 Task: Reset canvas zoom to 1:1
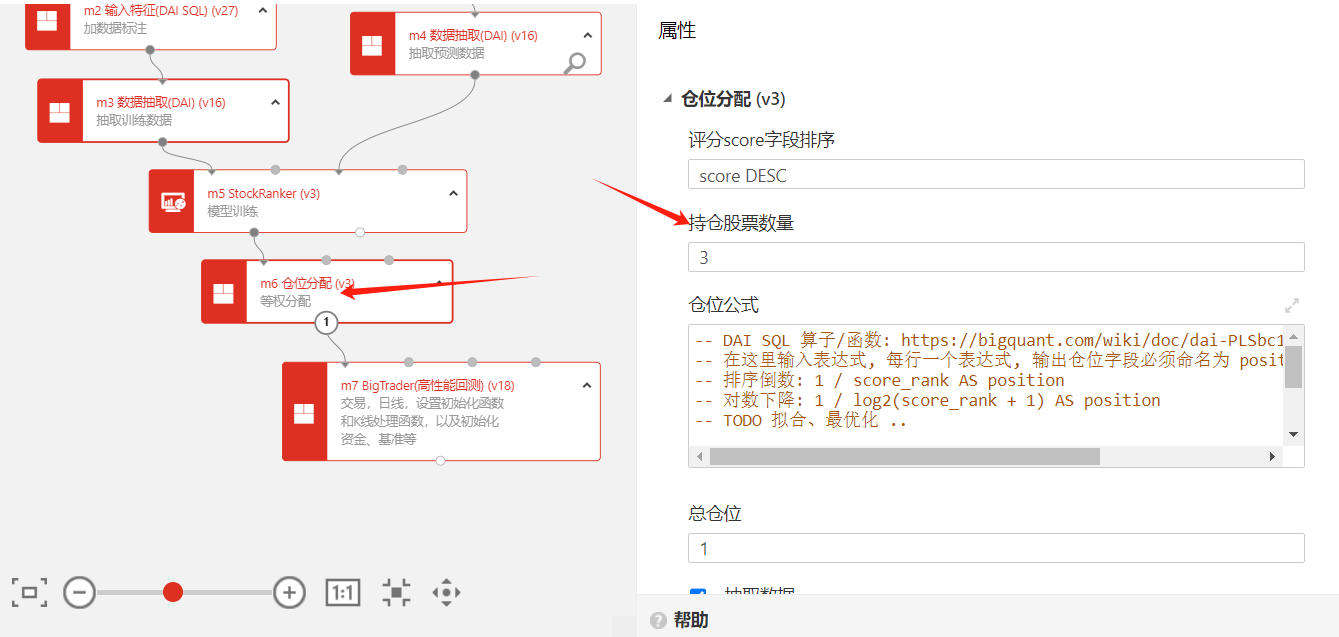click(x=343, y=593)
